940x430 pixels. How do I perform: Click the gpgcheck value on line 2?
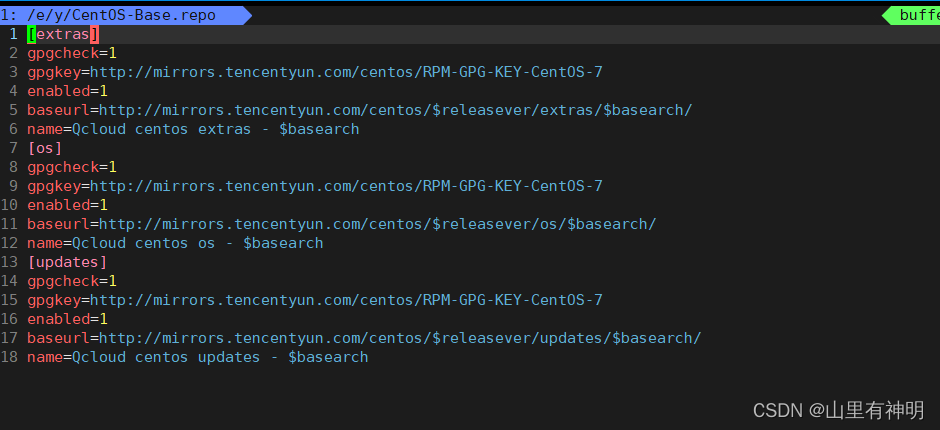pos(112,53)
